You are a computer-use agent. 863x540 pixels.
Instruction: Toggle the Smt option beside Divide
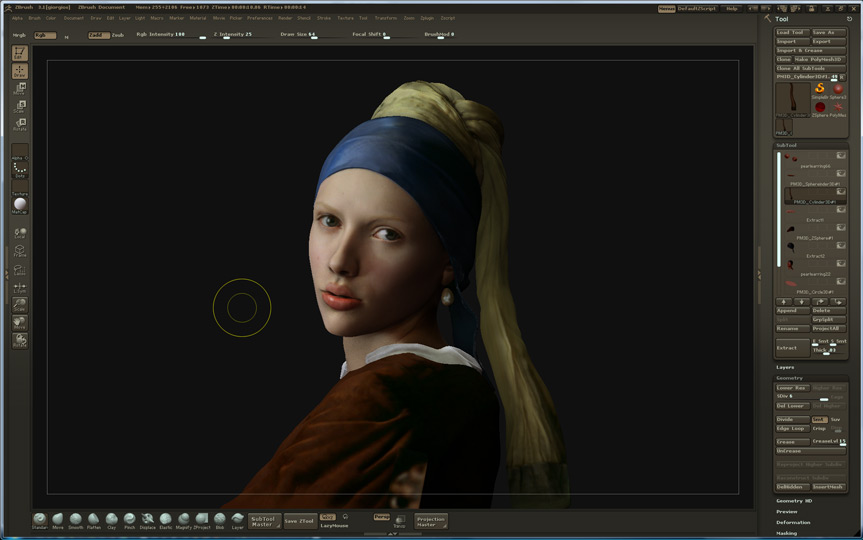819,419
